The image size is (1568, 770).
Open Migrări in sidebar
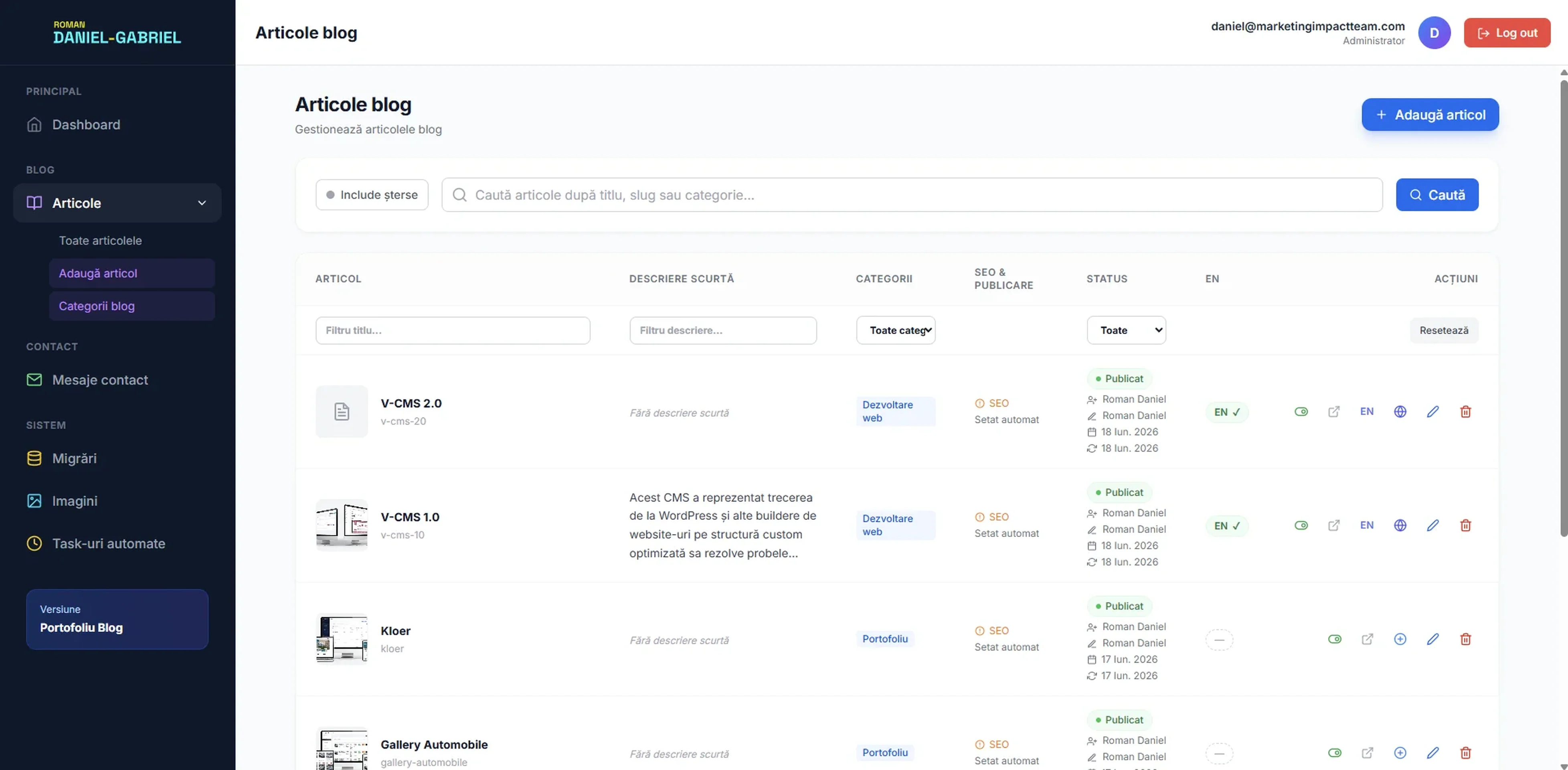click(117, 458)
